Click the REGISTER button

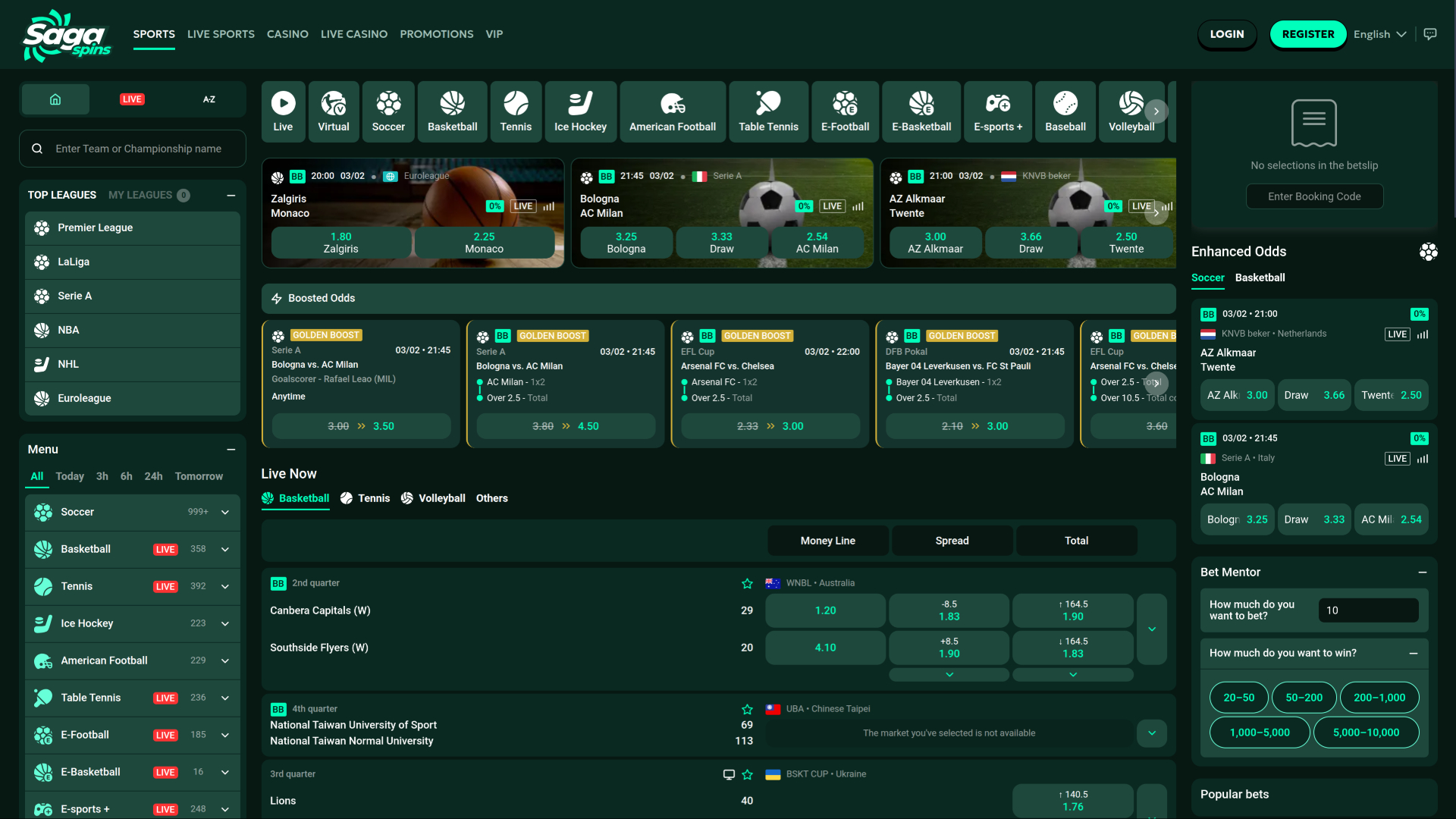(x=1307, y=34)
